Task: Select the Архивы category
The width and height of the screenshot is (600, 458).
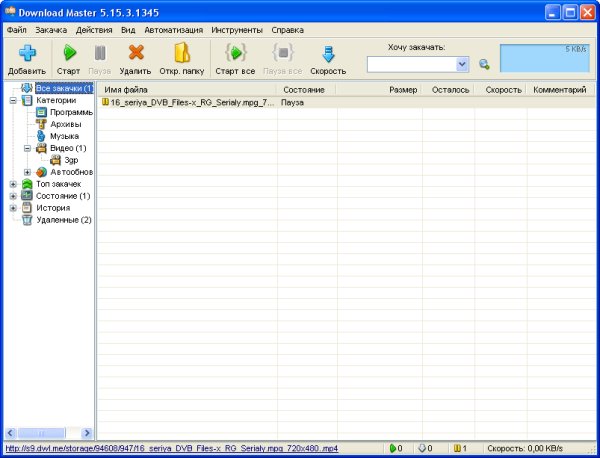Action: (65, 124)
